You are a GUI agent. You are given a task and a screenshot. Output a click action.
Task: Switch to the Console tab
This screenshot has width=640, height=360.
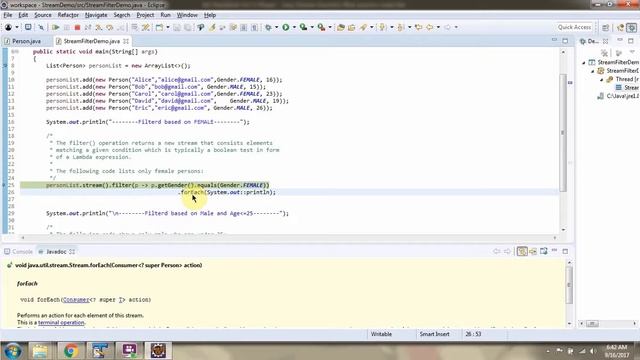pos(19,251)
